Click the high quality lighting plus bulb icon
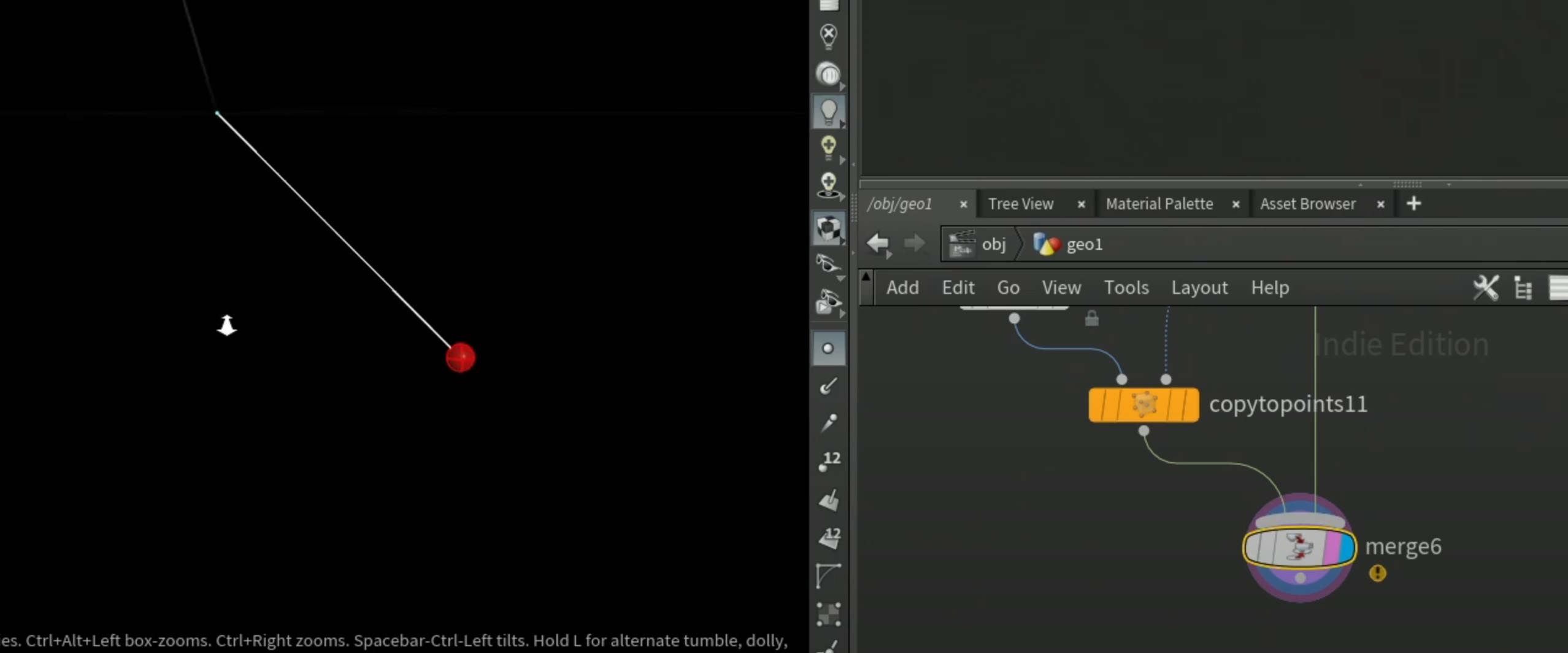This screenshot has width=1568, height=653. [828, 149]
